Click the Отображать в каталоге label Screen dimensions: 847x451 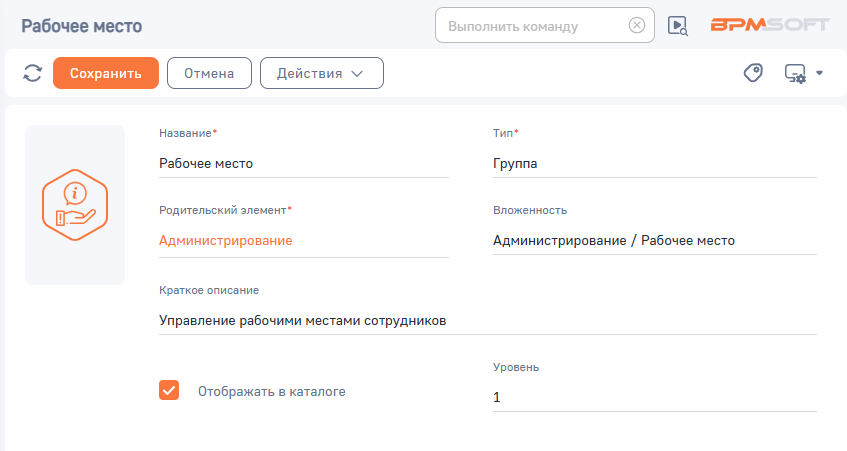(x=272, y=392)
